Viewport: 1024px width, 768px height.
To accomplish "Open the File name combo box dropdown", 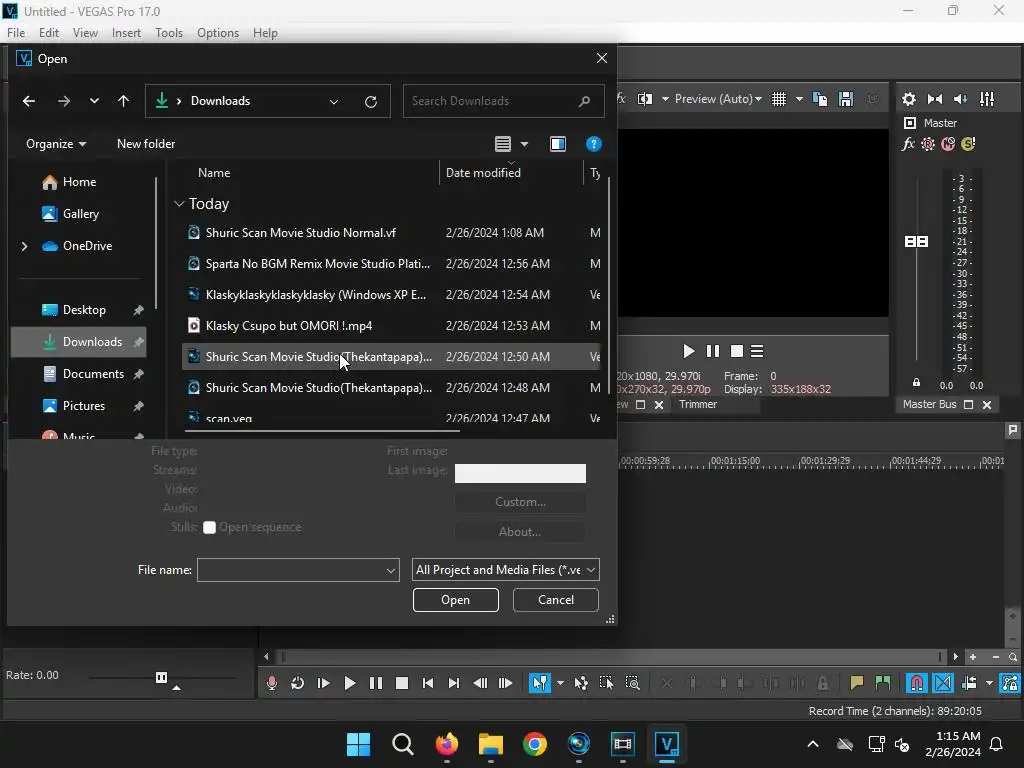I will 391,570.
